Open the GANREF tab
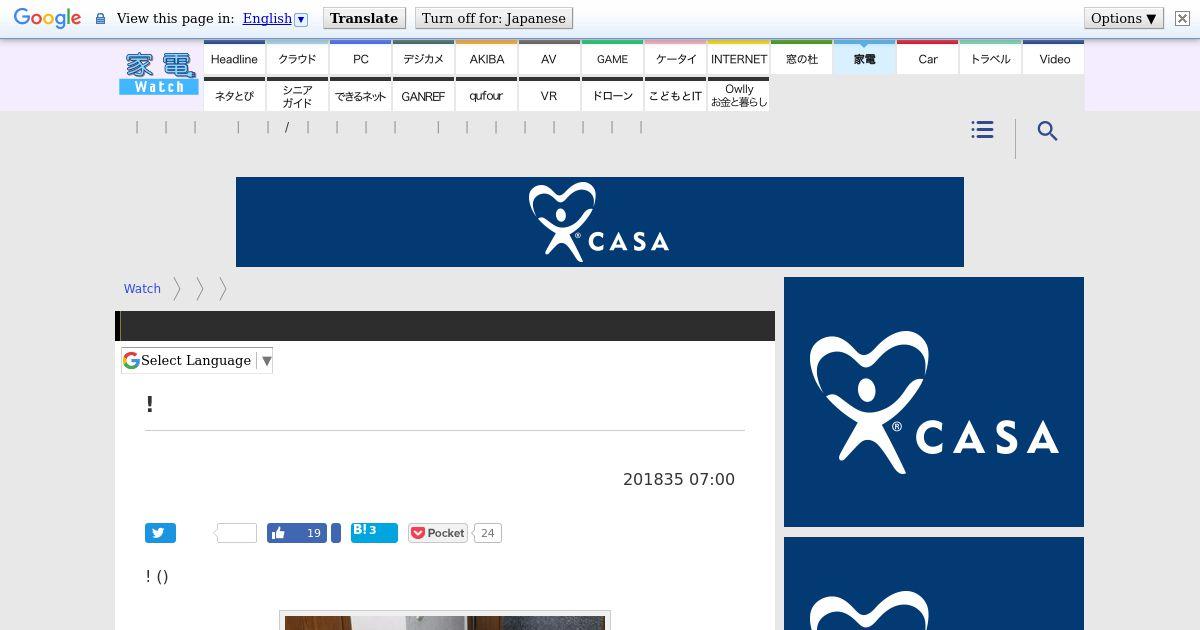Image resolution: width=1200 pixels, height=630 pixels. 423,95
